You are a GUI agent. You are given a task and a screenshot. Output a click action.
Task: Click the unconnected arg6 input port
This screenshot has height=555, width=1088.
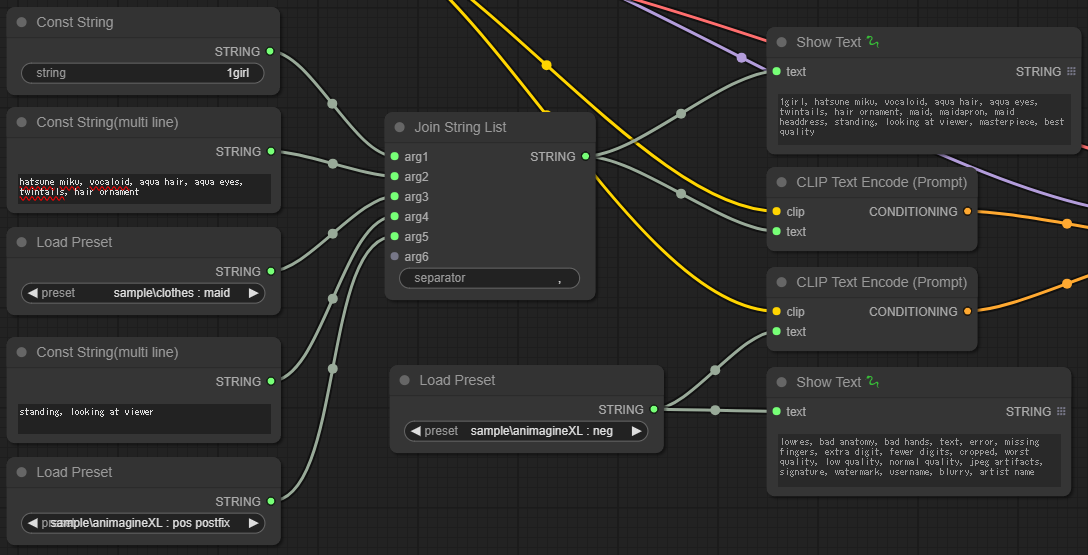pyautogui.click(x=395, y=257)
